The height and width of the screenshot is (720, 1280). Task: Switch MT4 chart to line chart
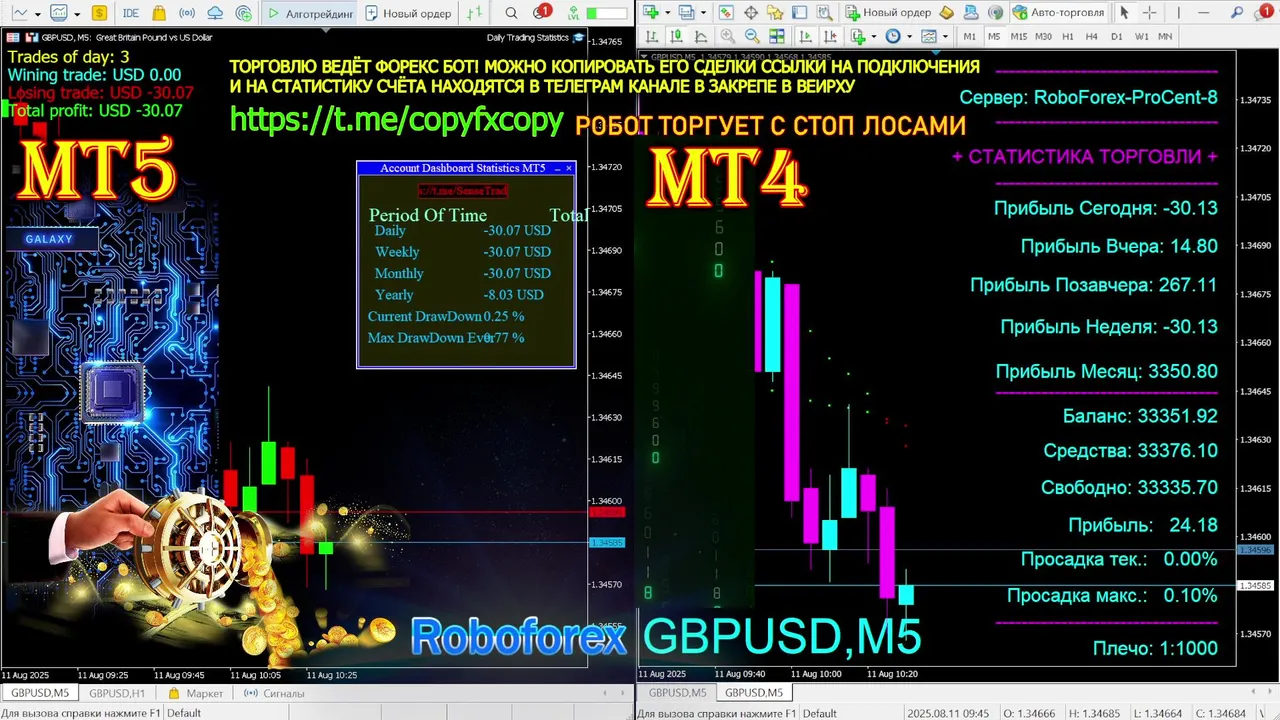(x=700, y=36)
